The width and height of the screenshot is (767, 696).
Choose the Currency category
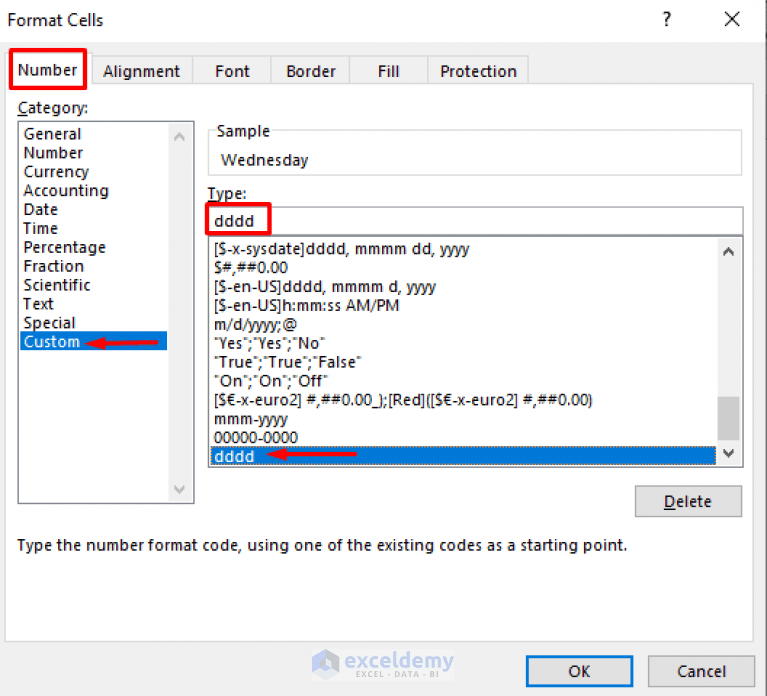pos(94,172)
